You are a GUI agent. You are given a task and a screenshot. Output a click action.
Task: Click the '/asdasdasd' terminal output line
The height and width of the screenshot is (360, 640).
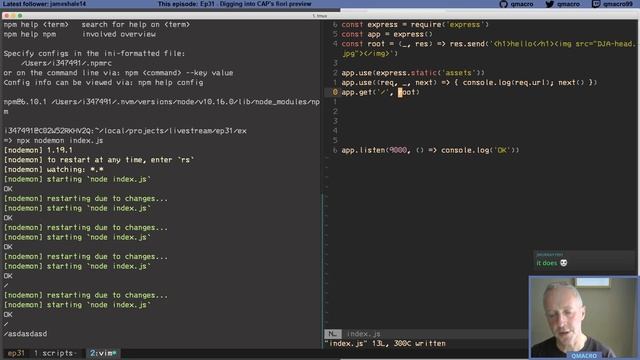coord(25,334)
